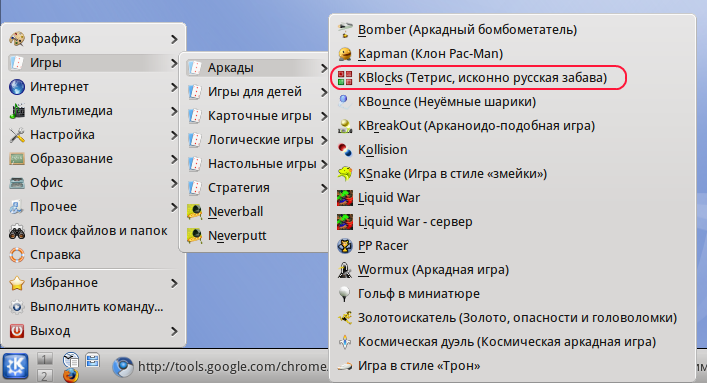Open the Образование category label
The width and height of the screenshot is (707, 383).
click(71, 159)
